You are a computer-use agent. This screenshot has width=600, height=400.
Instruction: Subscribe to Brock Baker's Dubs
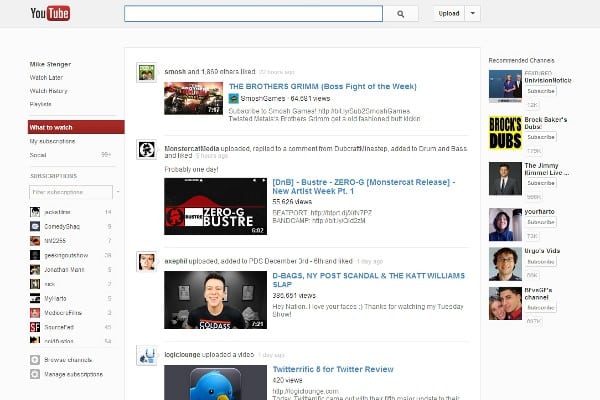541,137
